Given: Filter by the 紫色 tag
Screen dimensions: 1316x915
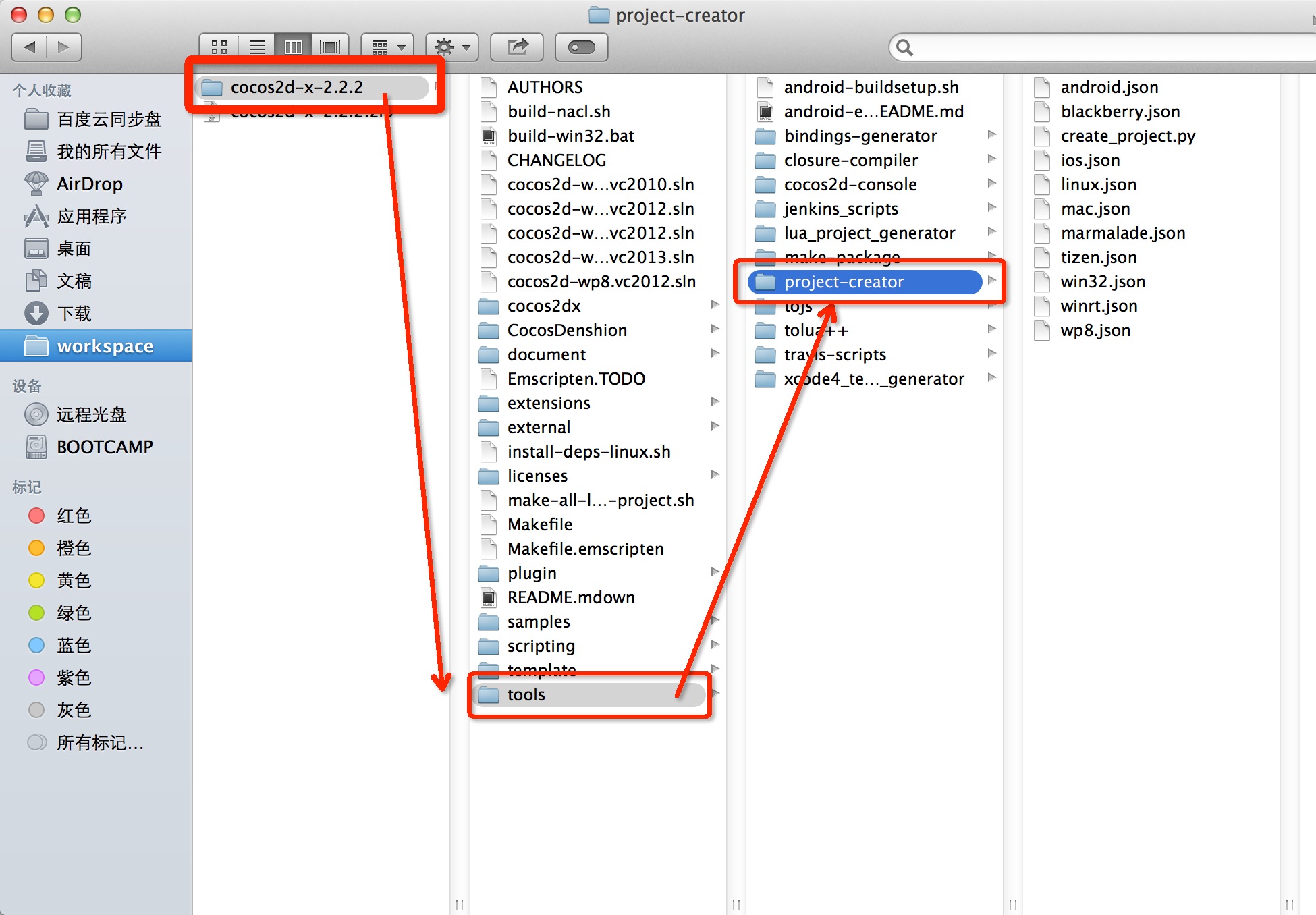Looking at the screenshot, I should point(96,678).
